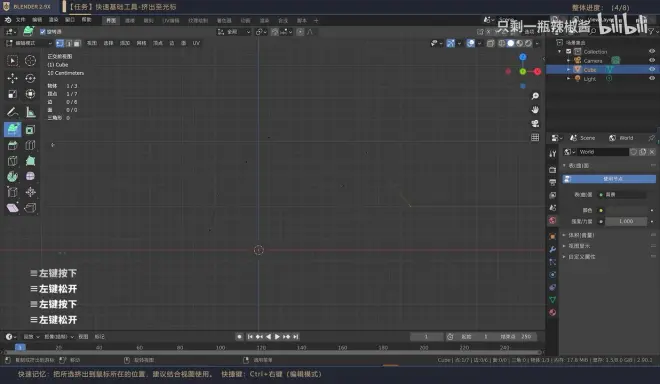The width and height of the screenshot is (660, 384).
Task: Select the Annotate pencil tool
Action: [x=13, y=112]
